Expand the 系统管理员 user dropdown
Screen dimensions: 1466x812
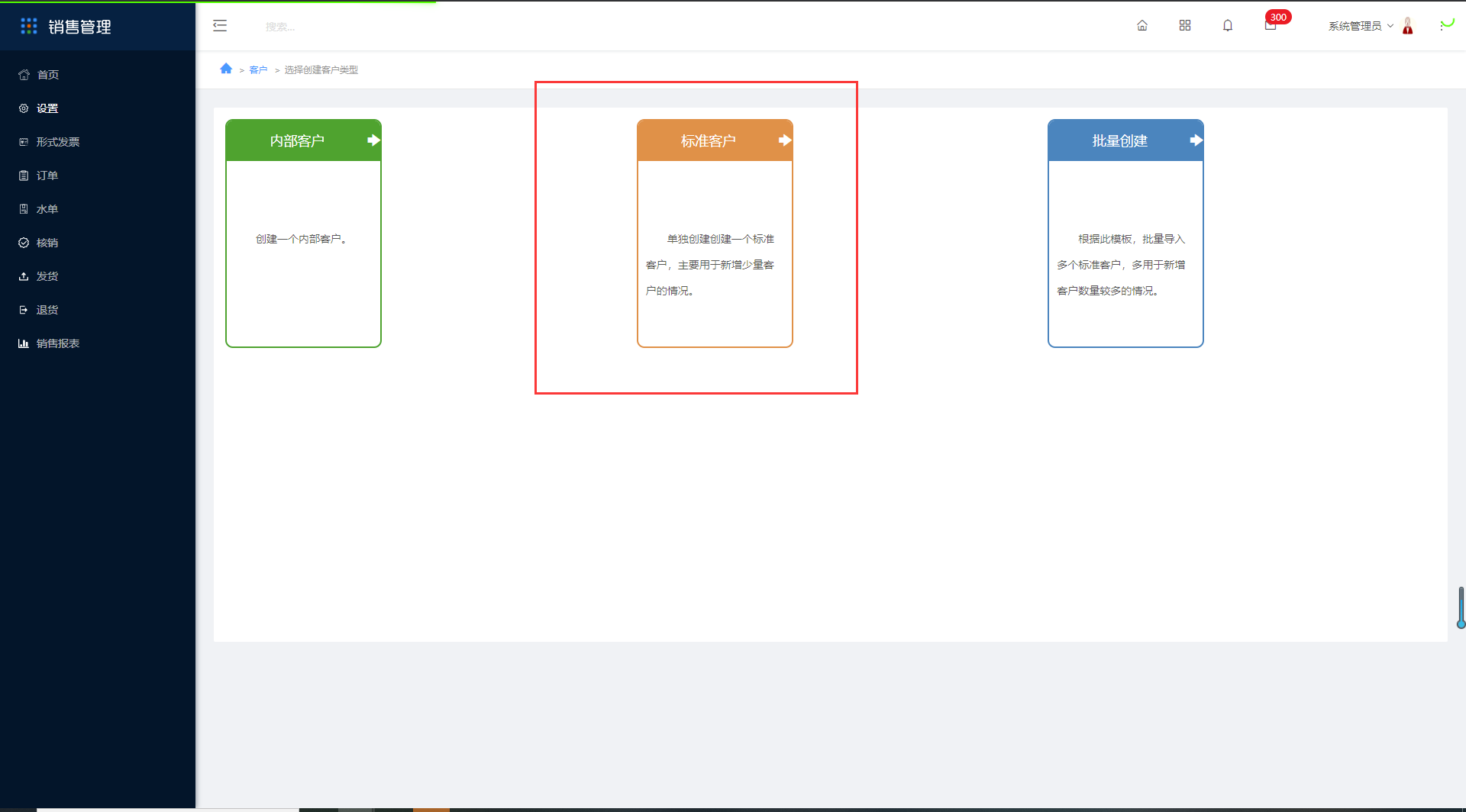[1361, 26]
